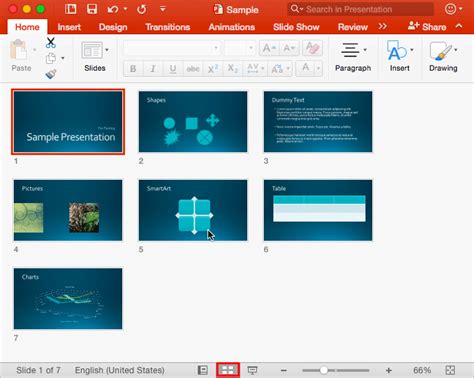Toggle Italic formatting button

153,69
